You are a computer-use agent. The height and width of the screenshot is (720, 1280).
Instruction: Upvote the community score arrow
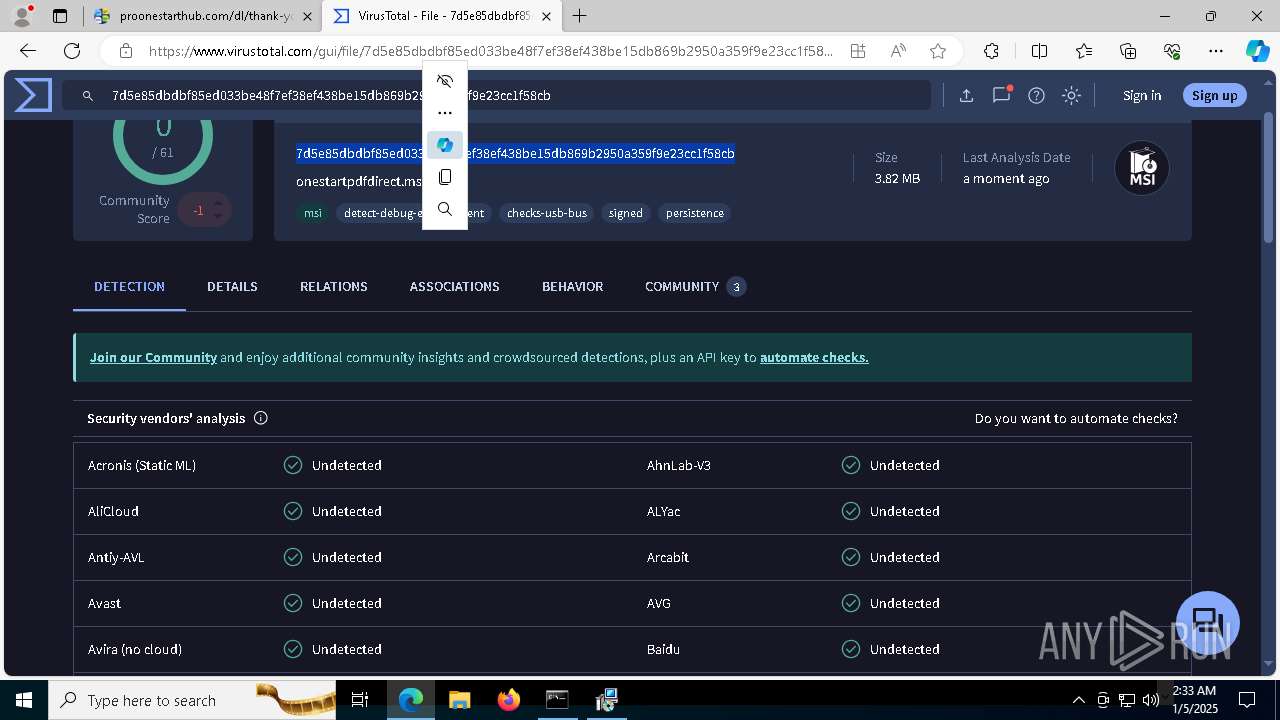[x=218, y=203]
